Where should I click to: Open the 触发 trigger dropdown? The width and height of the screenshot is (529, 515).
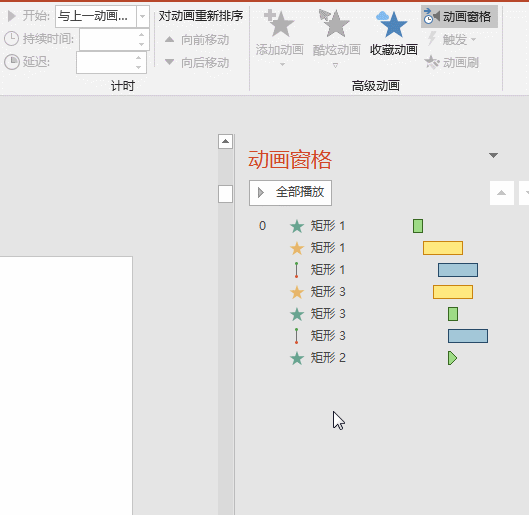point(452,39)
